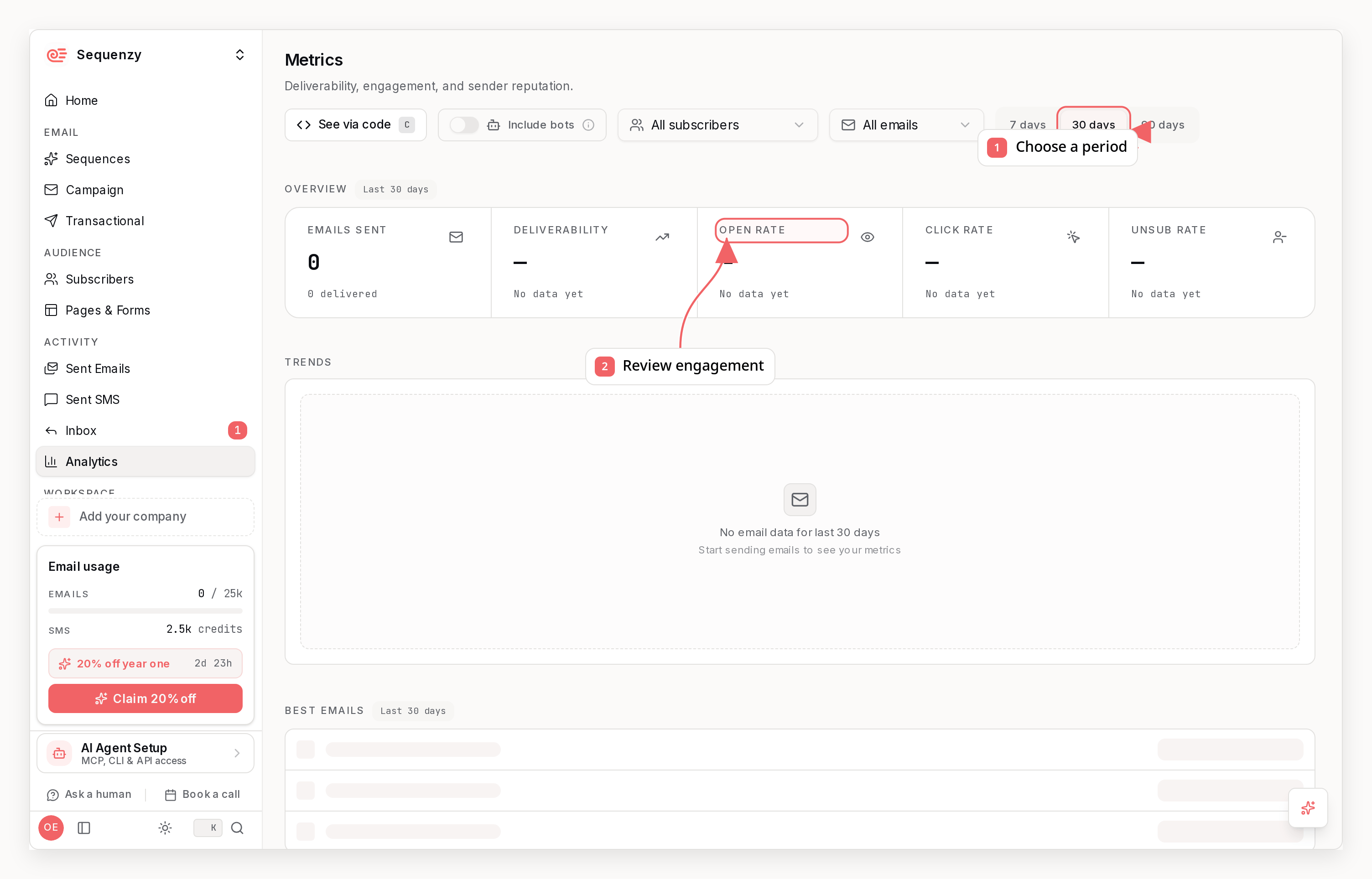Open the Home page in sidebar
The height and width of the screenshot is (879, 1372).
point(145,100)
